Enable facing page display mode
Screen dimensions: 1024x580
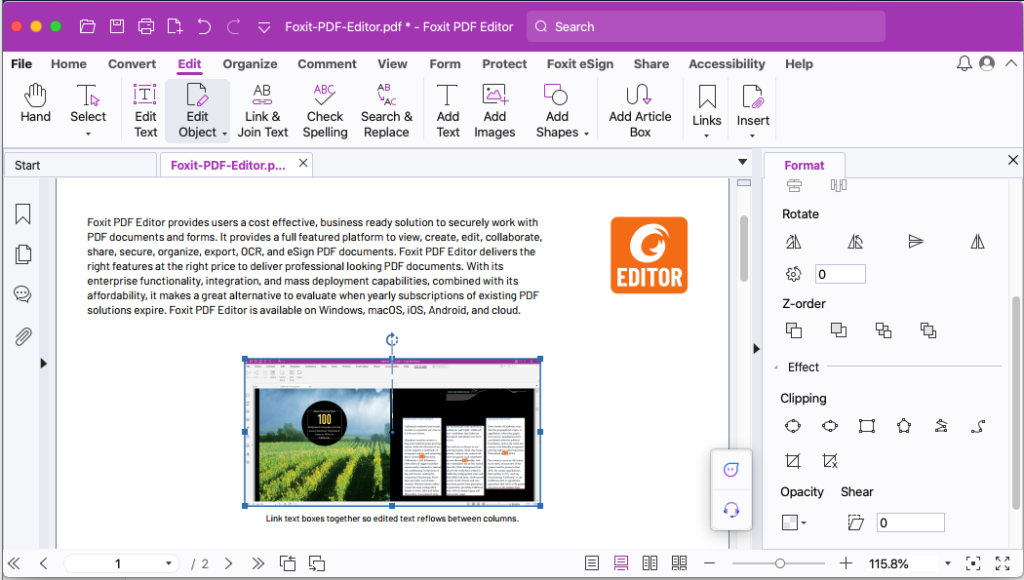650,563
